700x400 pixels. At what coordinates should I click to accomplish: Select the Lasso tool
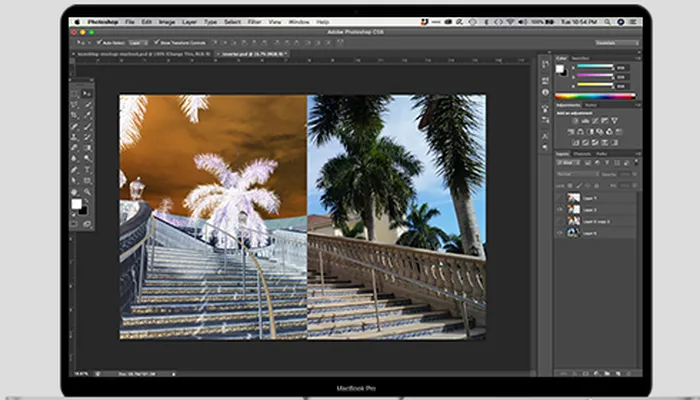75,105
